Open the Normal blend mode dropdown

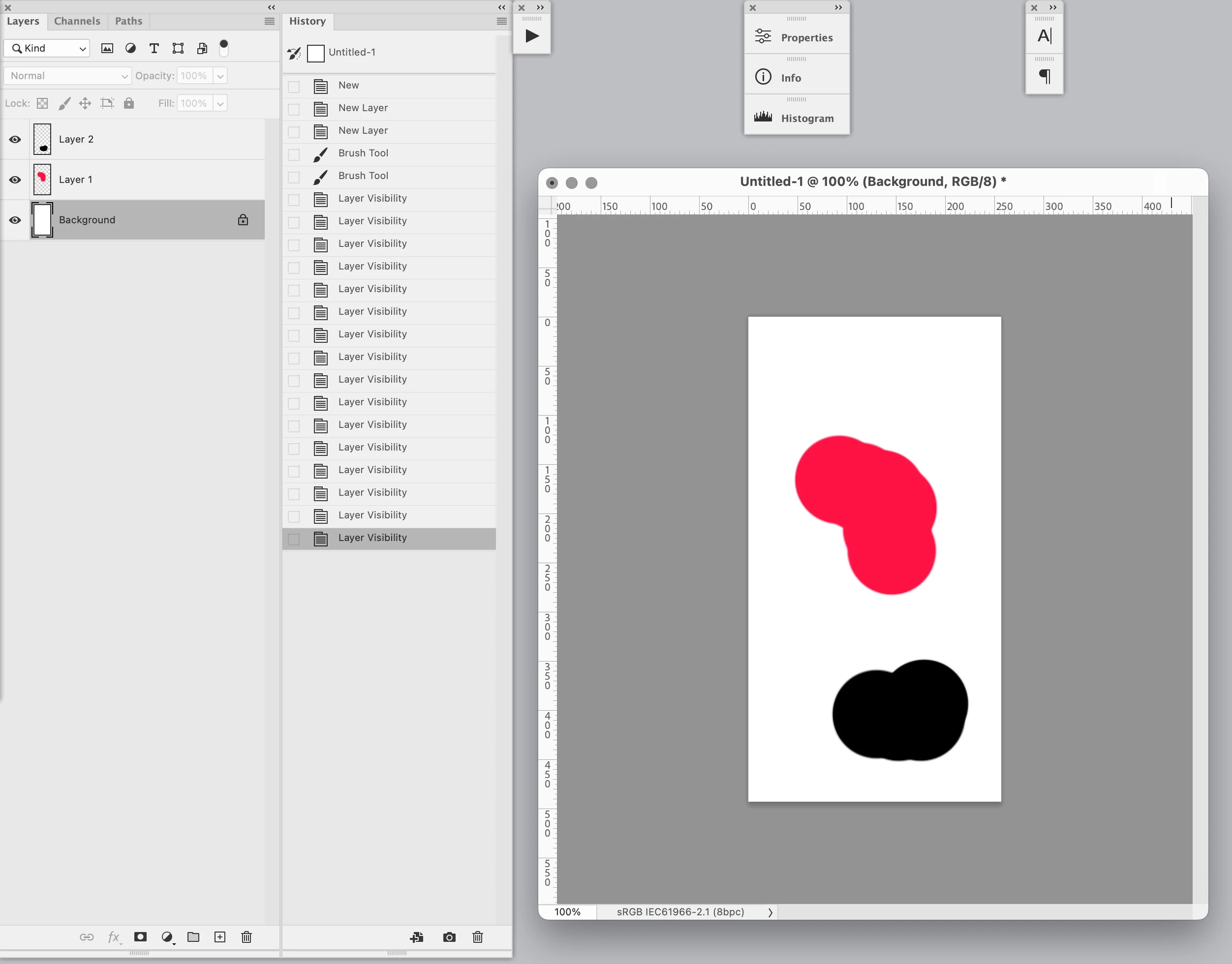(67, 76)
